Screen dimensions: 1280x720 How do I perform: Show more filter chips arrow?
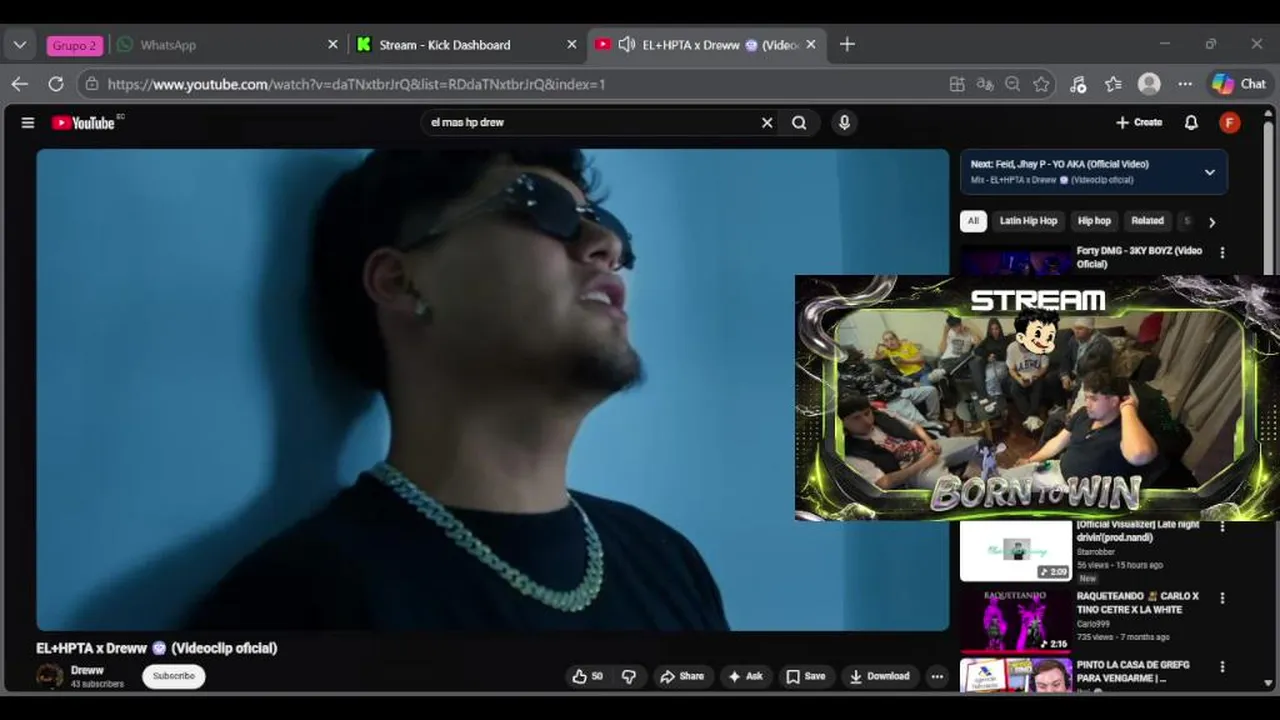[1212, 222]
